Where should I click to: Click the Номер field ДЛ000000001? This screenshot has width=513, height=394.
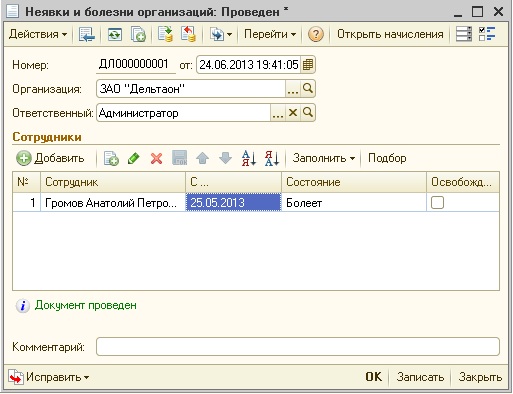(x=136, y=64)
